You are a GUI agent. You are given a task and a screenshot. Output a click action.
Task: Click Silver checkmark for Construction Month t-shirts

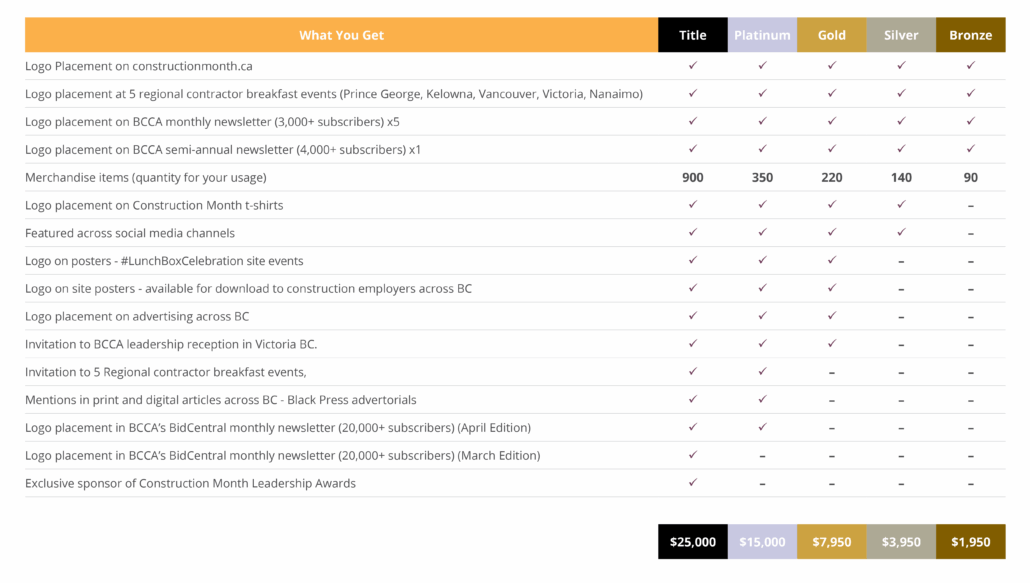901,205
